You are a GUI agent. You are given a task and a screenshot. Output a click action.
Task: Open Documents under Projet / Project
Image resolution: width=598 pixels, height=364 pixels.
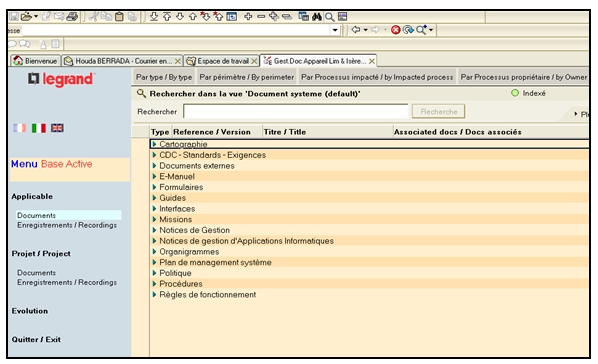(x=36, y=273)
